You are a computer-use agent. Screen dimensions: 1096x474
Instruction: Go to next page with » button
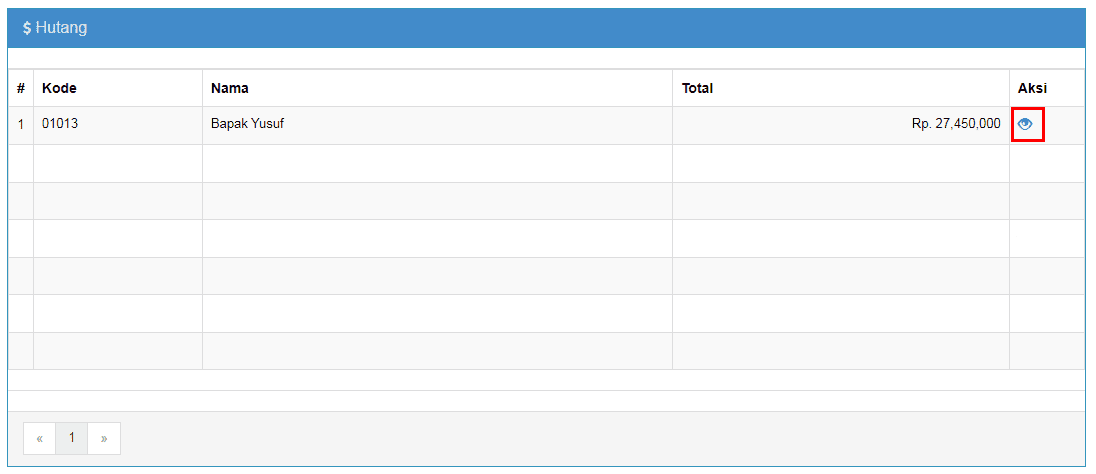(x=104, y=438)
